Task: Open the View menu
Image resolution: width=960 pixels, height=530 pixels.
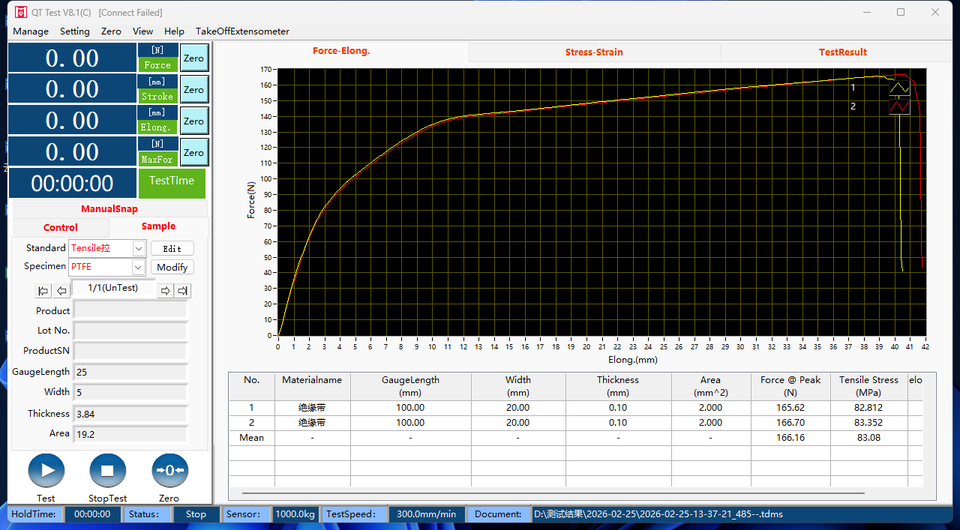Action: [x=143, y=31]
